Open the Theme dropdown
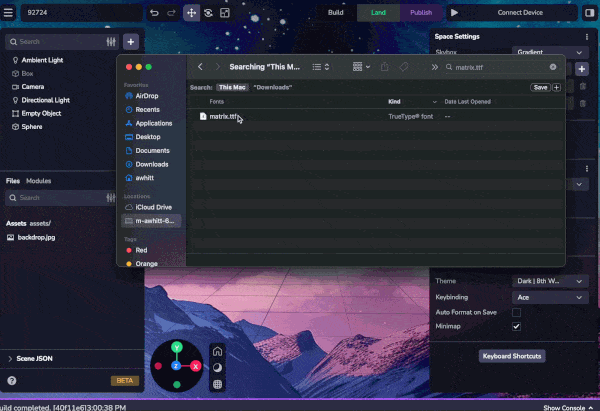600x411 pixels. pyautogui.click(x=548, y=281)
